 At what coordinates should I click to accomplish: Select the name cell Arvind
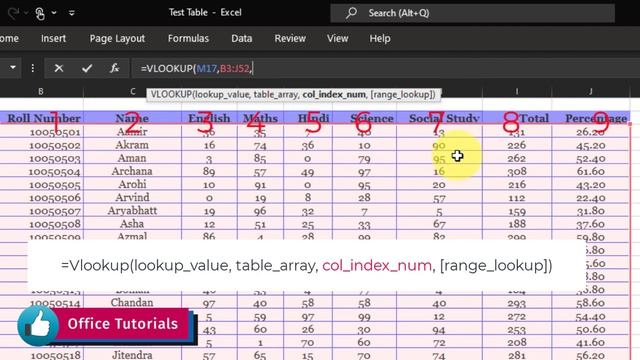point(132,198)
